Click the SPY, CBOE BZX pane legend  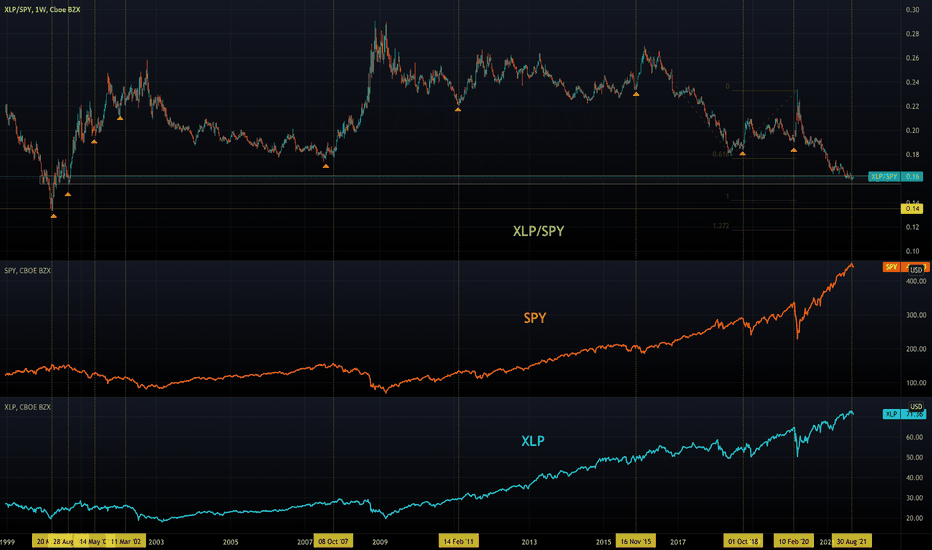coord(27,271)
